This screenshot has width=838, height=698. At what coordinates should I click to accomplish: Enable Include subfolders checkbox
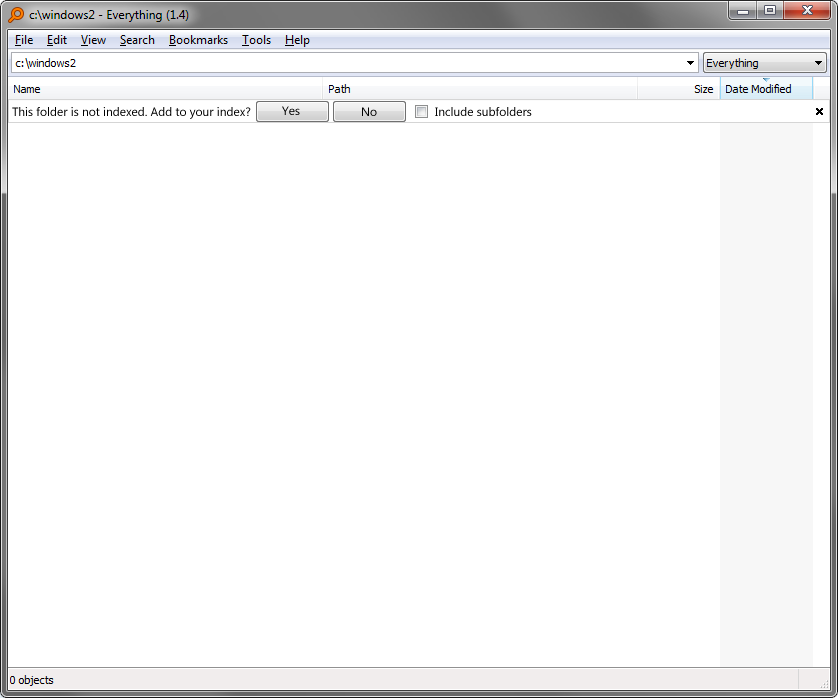click(422, 112)
